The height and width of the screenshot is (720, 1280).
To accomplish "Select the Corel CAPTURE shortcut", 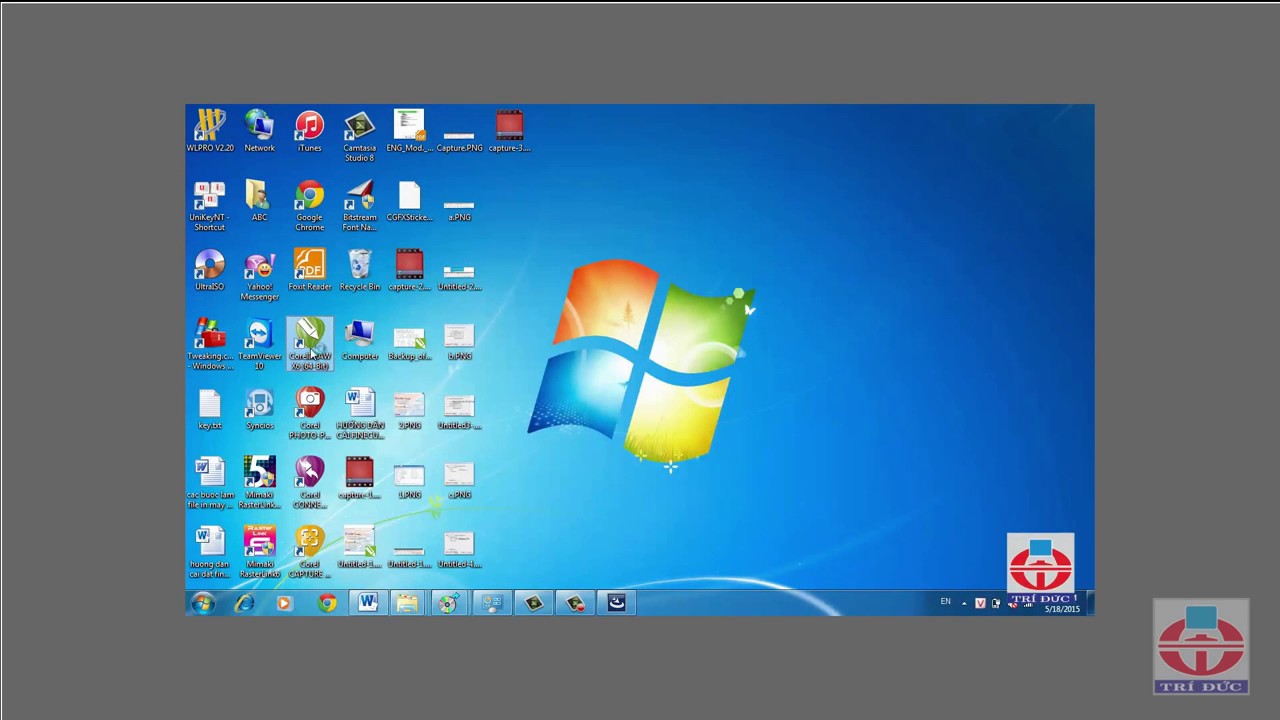I will [310, 553].
